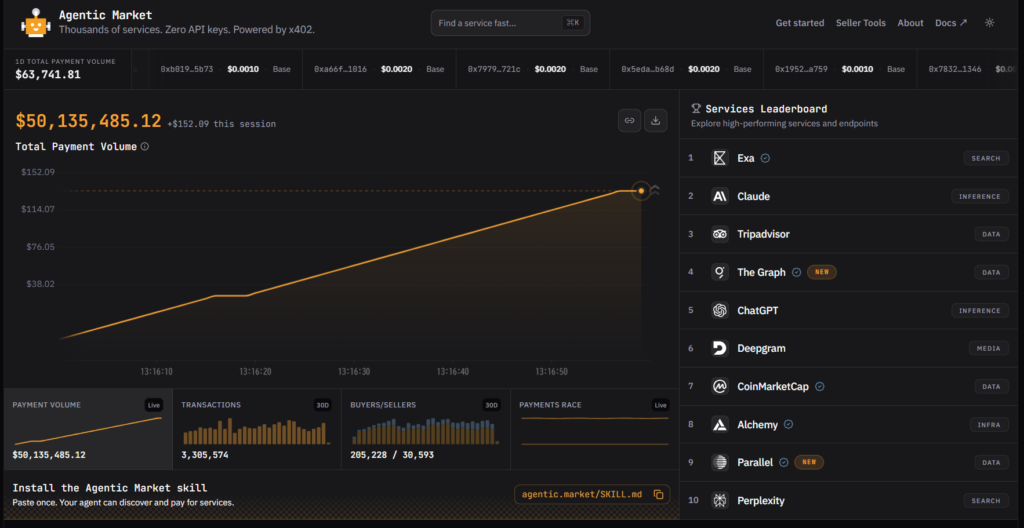Viewport: 1024px width, 528px height.
Task: Click The Graph logo icon
Action: point(720,272)
